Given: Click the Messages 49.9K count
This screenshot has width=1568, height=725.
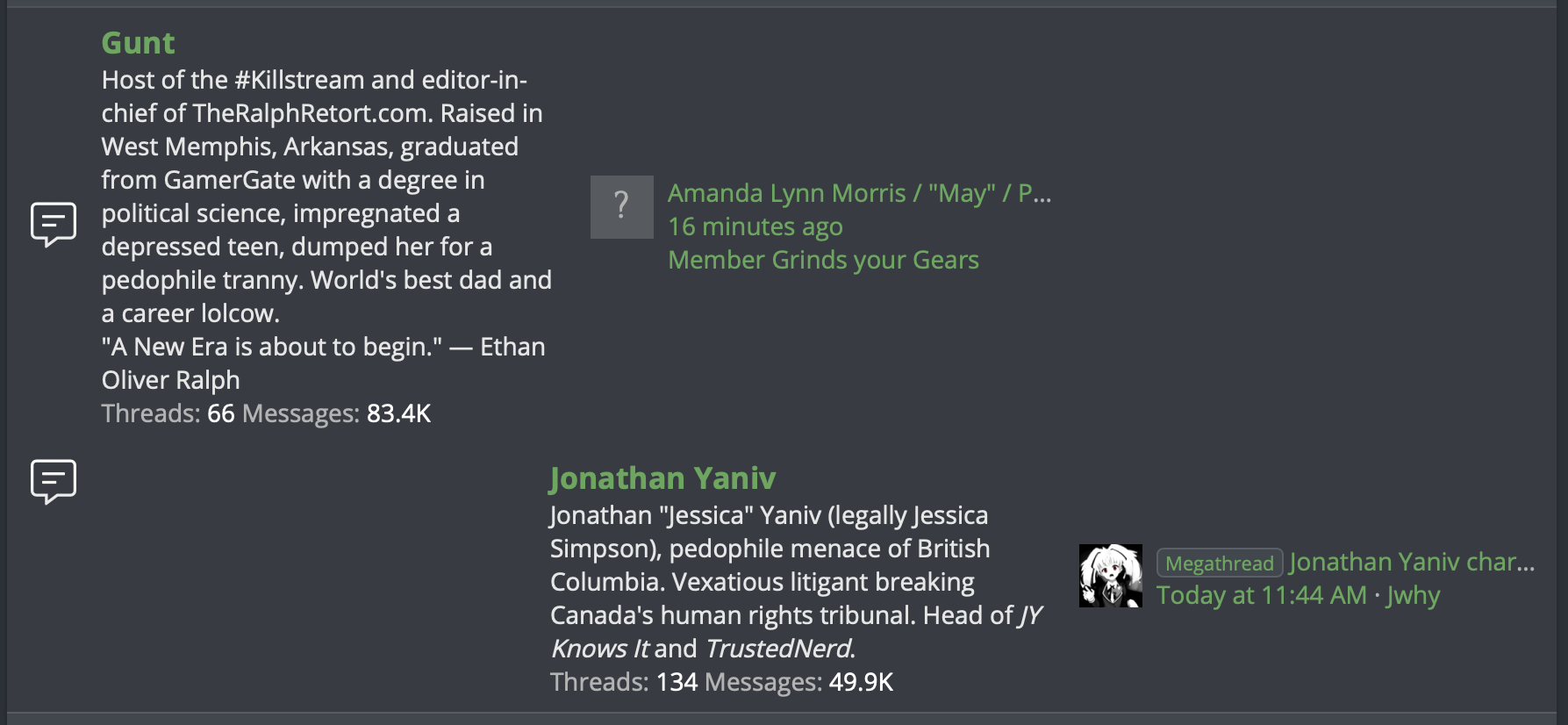Looking at the screenshot, I should [799, 682].
